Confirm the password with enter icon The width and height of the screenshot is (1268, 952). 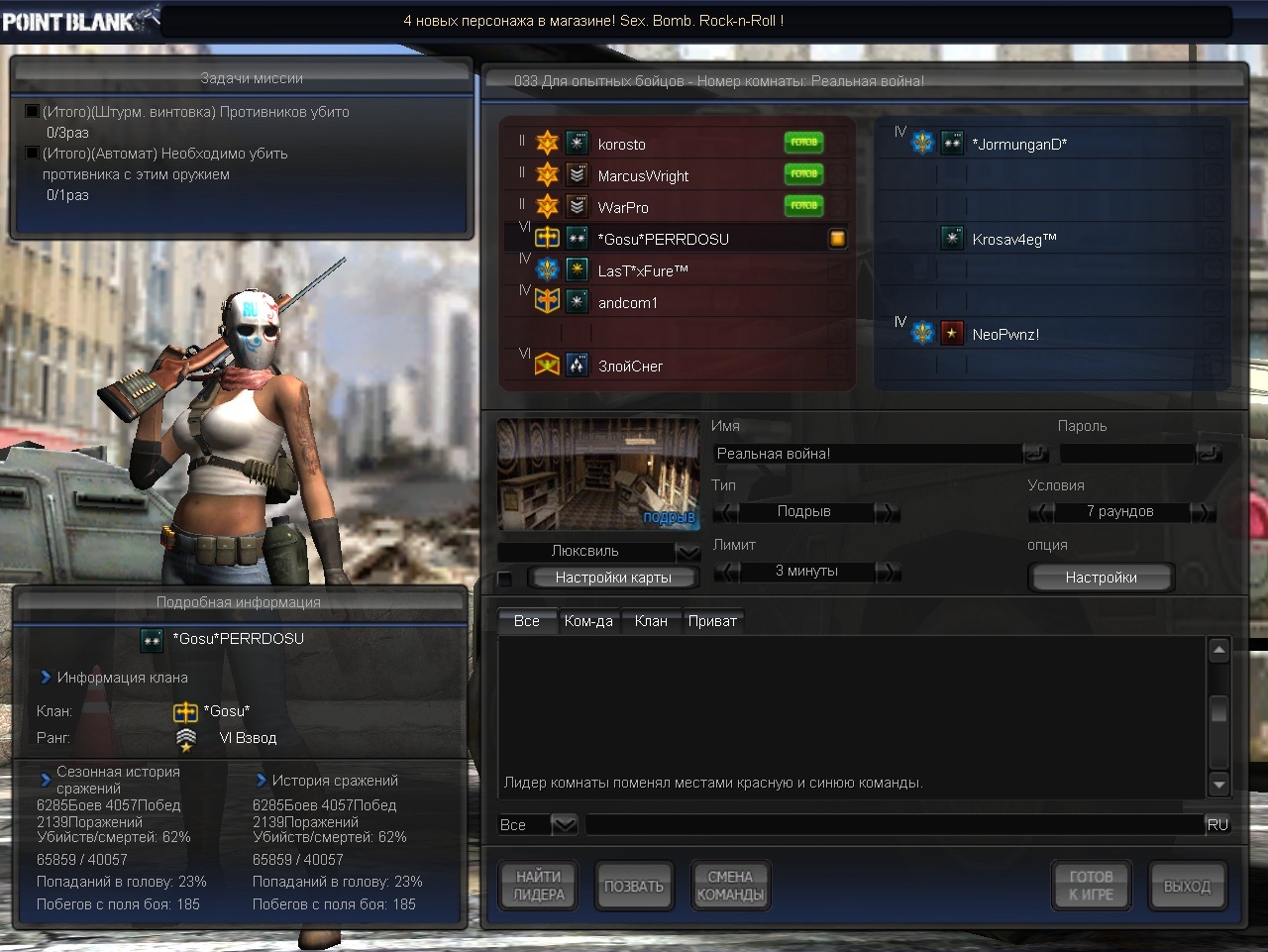[1210, 453]
